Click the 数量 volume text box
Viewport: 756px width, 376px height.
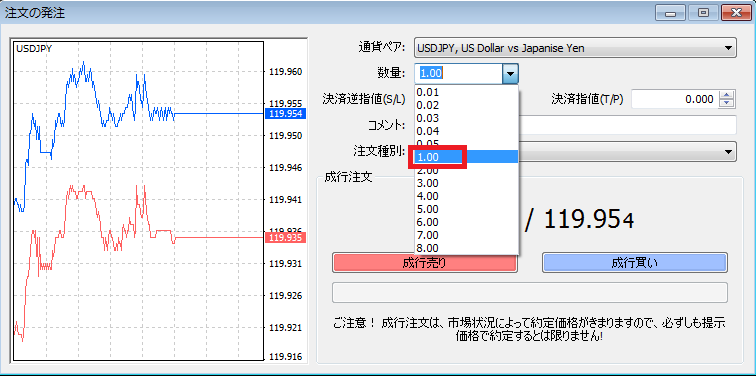click(459, 74)
